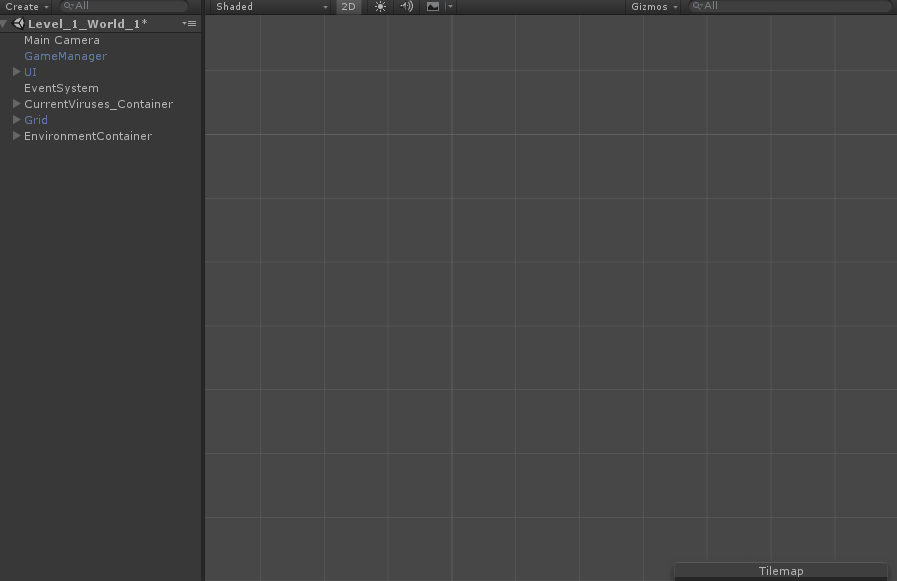
Task: Click the Hierarchy search field
Action: pos(124,6)
